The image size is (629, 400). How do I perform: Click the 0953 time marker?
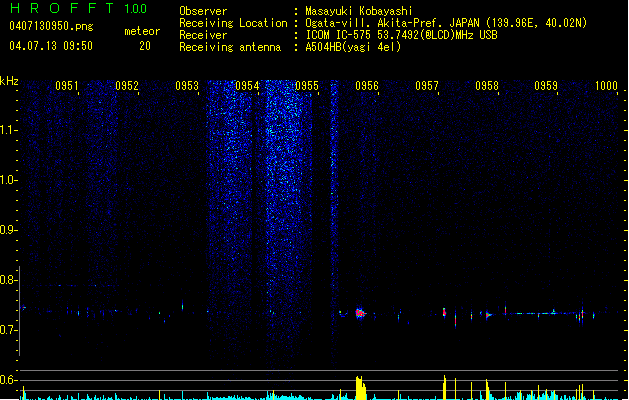[187, 86]
